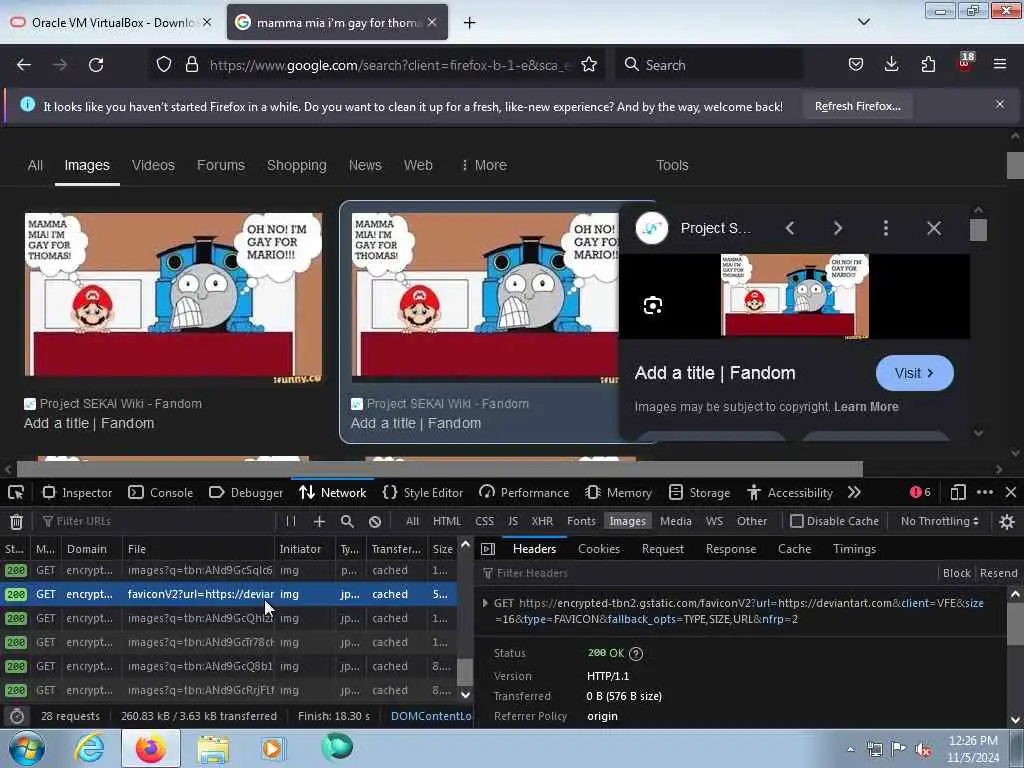Reload the page with refresh icon
1024x768 pixels.
click(x=96, y=65)
